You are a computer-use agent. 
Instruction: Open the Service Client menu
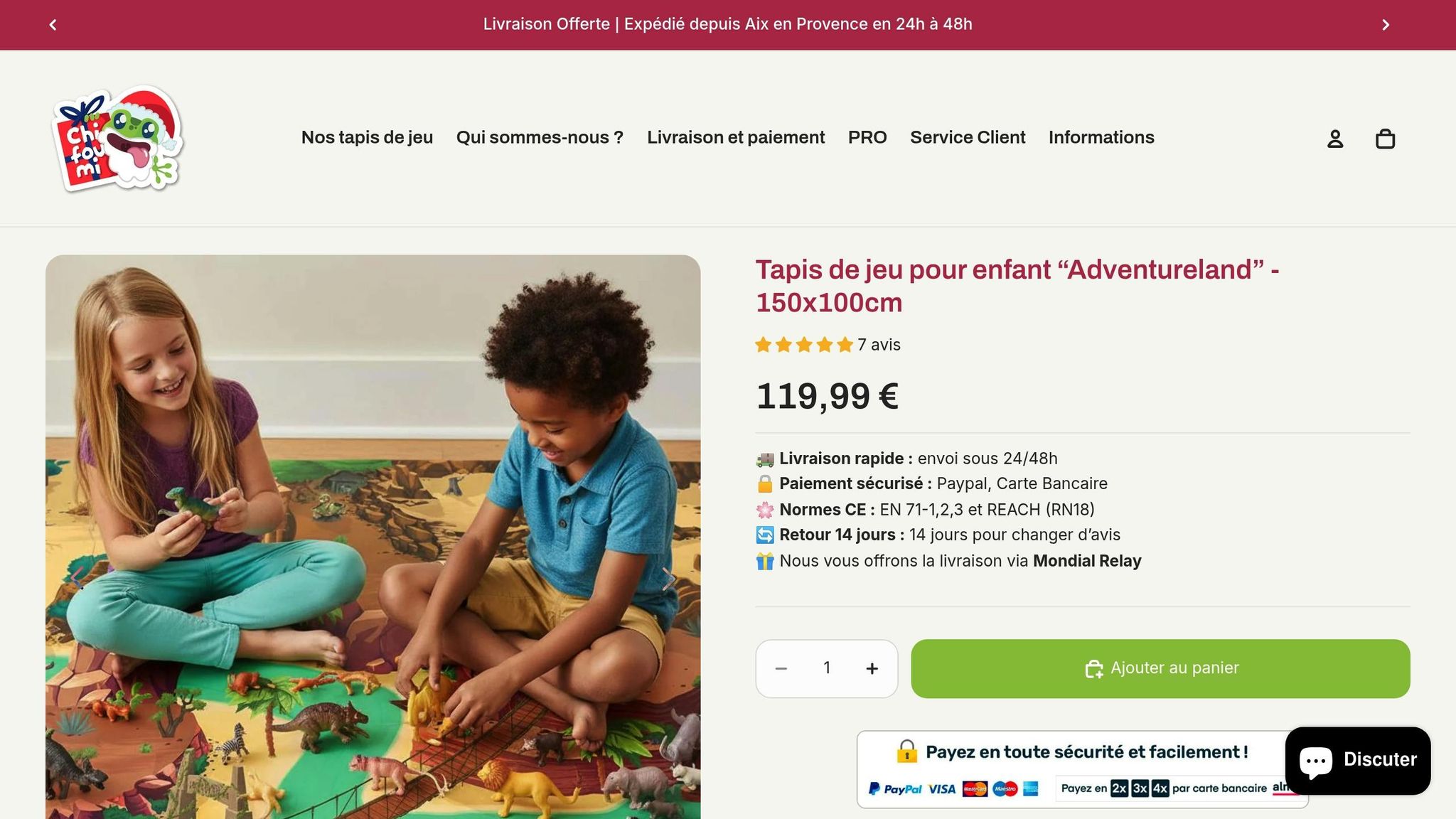[x=968, y=137]
